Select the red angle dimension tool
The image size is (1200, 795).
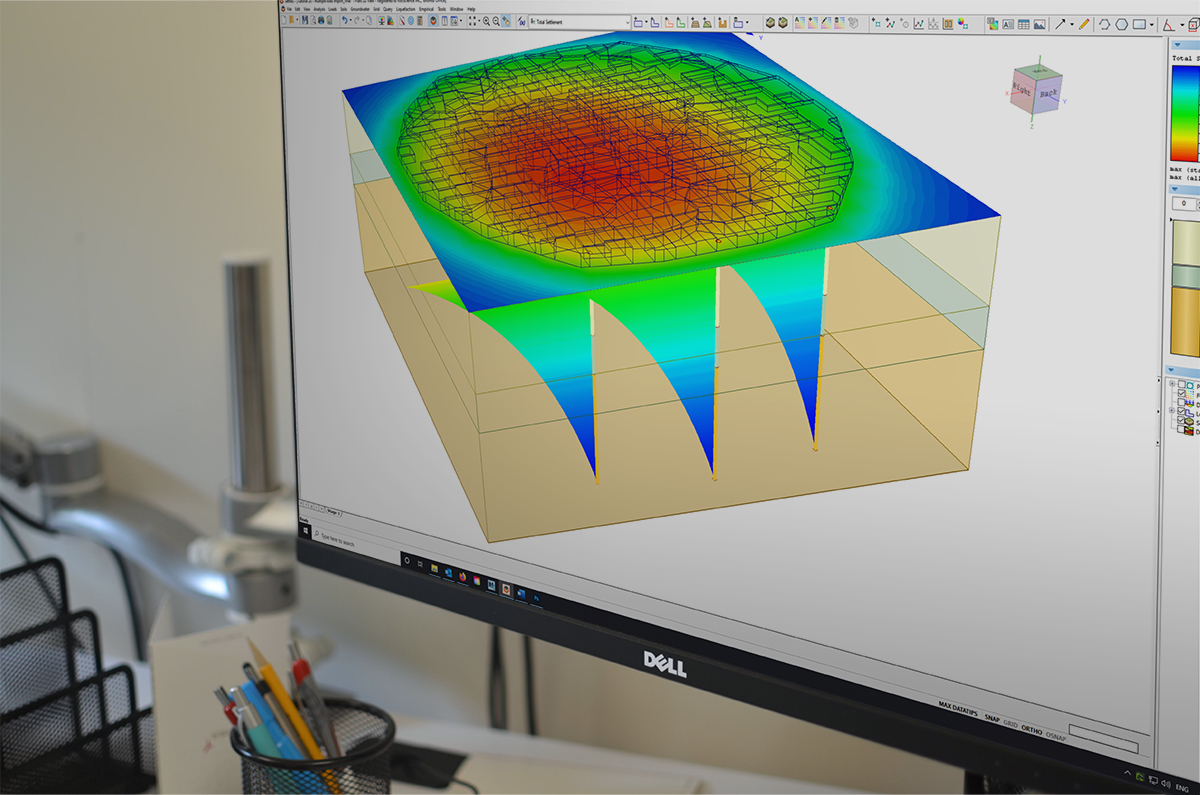point(1169,25)
